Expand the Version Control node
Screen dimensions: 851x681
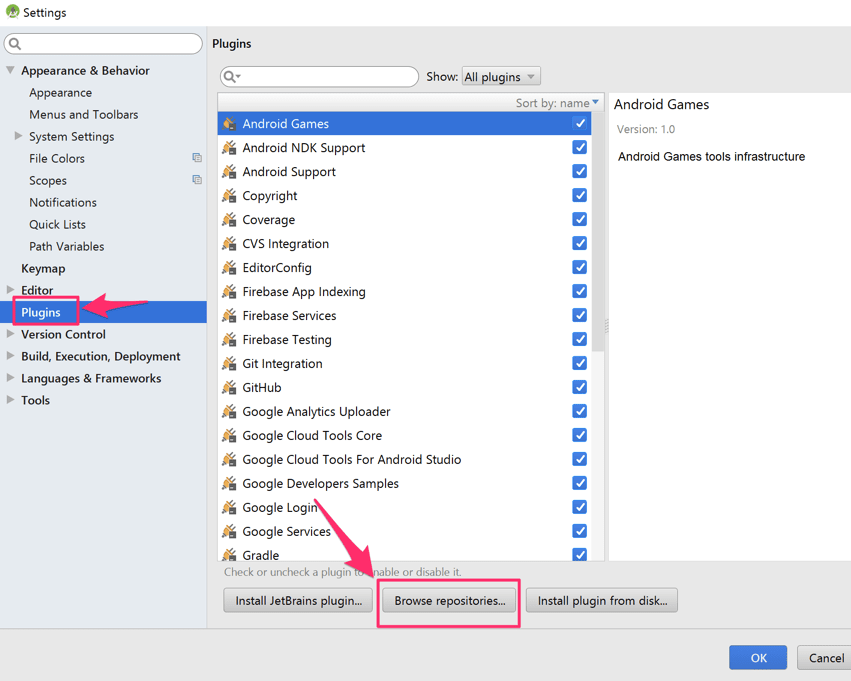(x=10, y=334)
